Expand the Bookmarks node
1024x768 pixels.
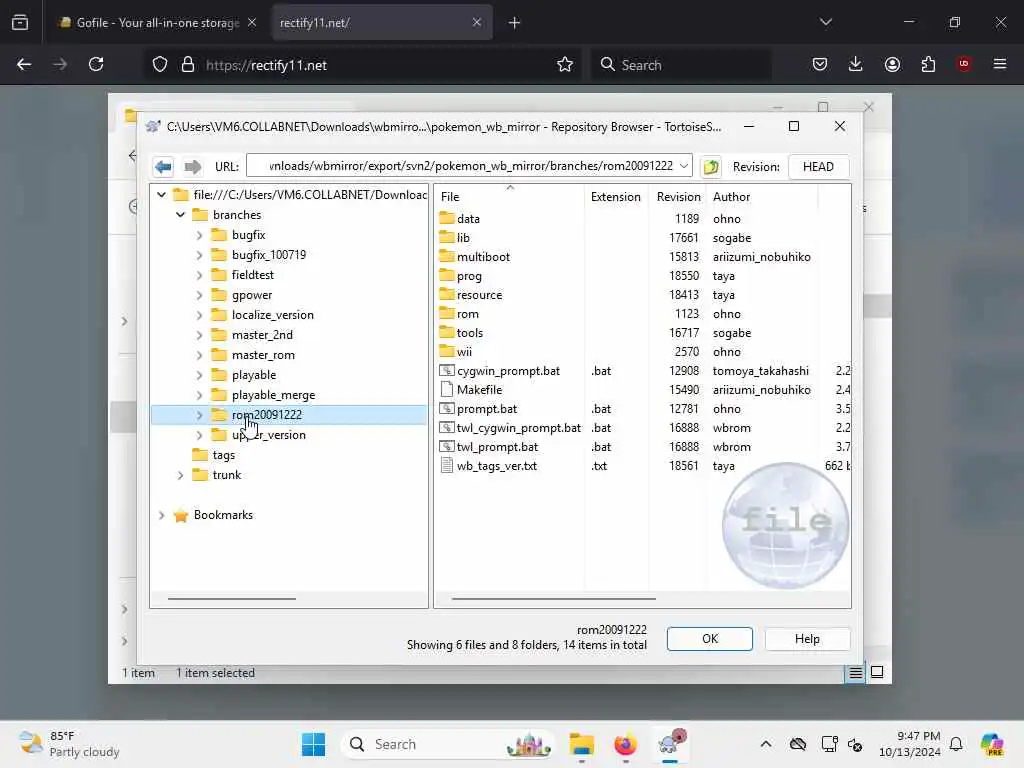(x=161, y=515)
